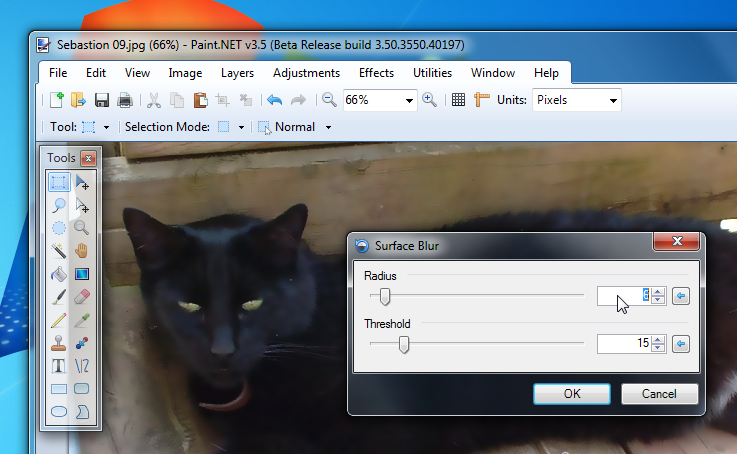Toggle the Rulers icon
The width and height of the screenshot is (737, 454).
pos(481,100)
